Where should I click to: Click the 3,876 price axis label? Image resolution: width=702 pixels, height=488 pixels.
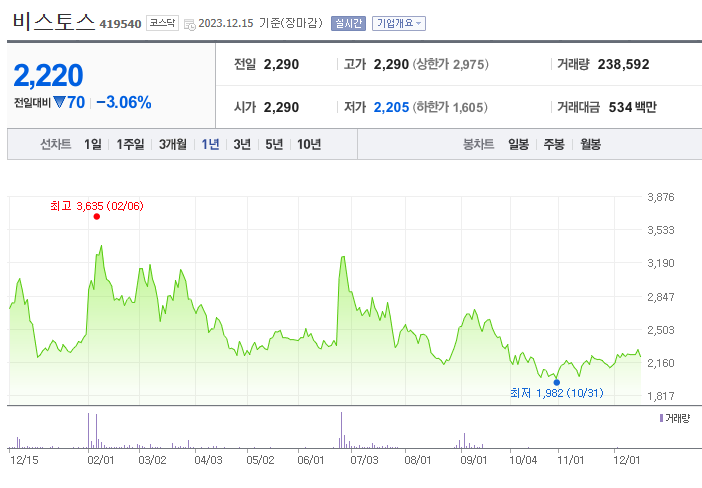(661, 197)
